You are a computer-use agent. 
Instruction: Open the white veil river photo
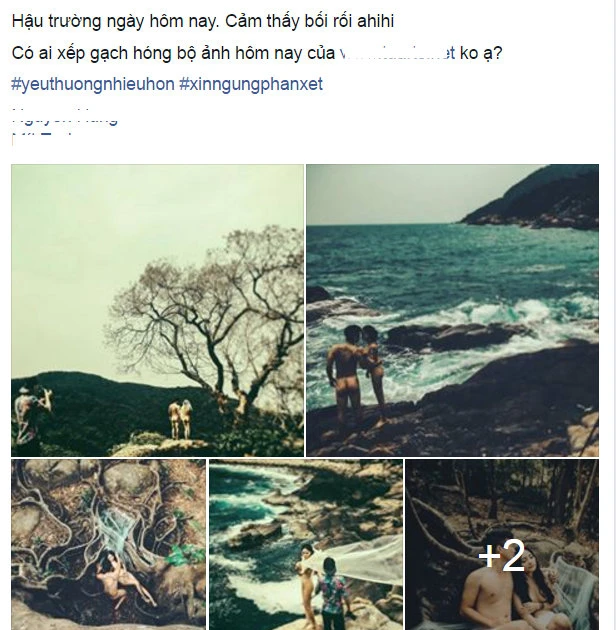click(x=306, y=544)
